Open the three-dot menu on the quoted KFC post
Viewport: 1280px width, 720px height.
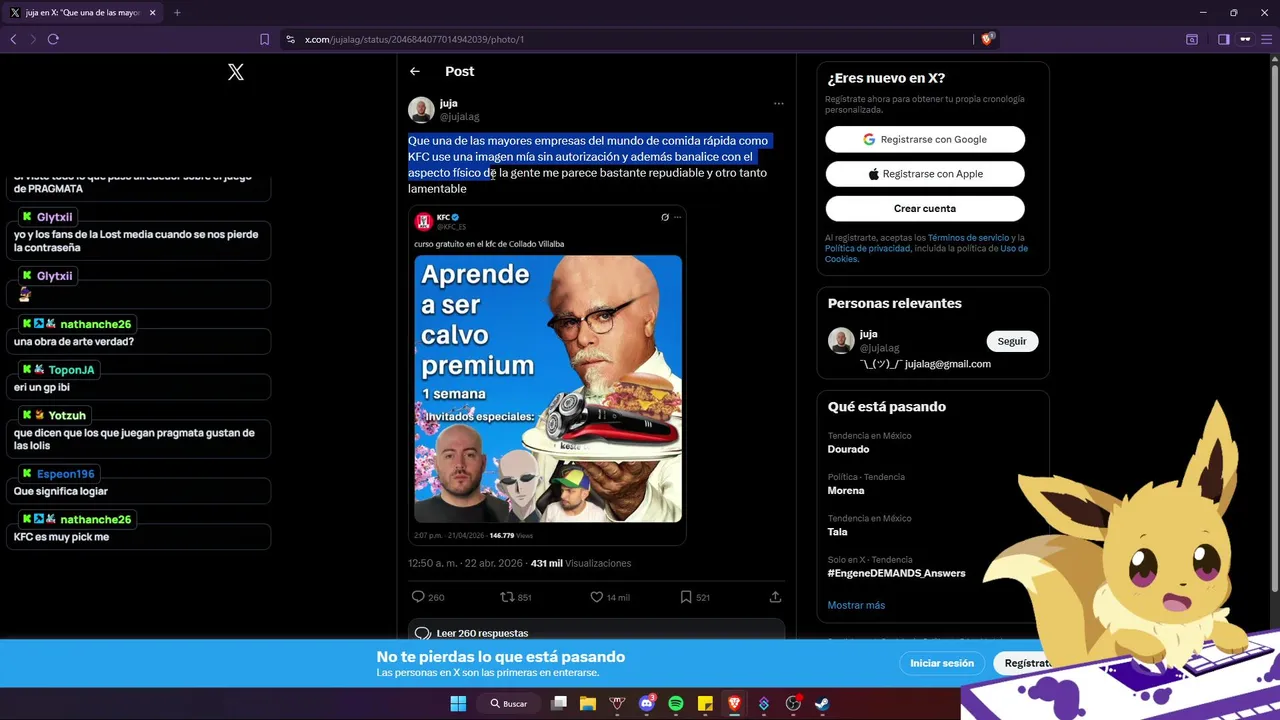point(677,217)
